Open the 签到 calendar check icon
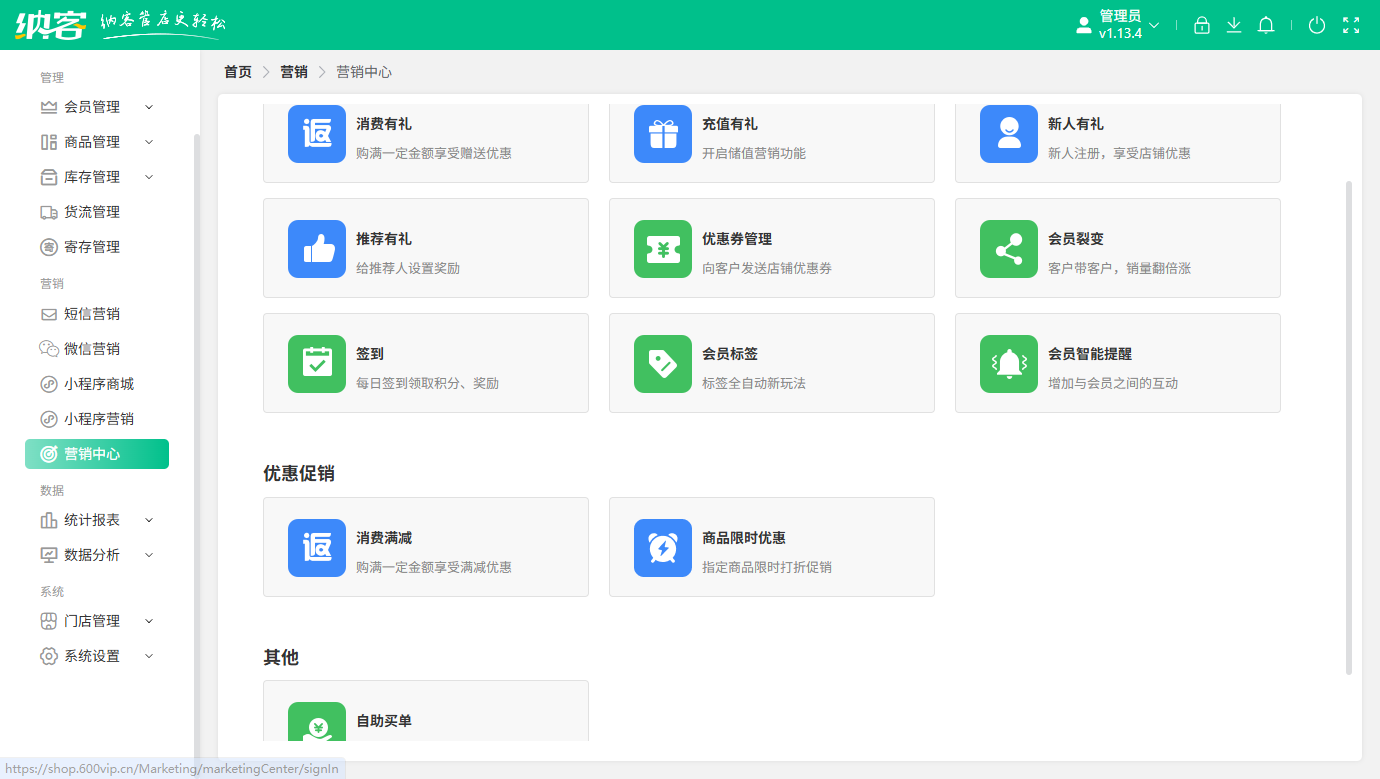The height and width of the screenshot is (779, 1380). click(x=317, y=364)
